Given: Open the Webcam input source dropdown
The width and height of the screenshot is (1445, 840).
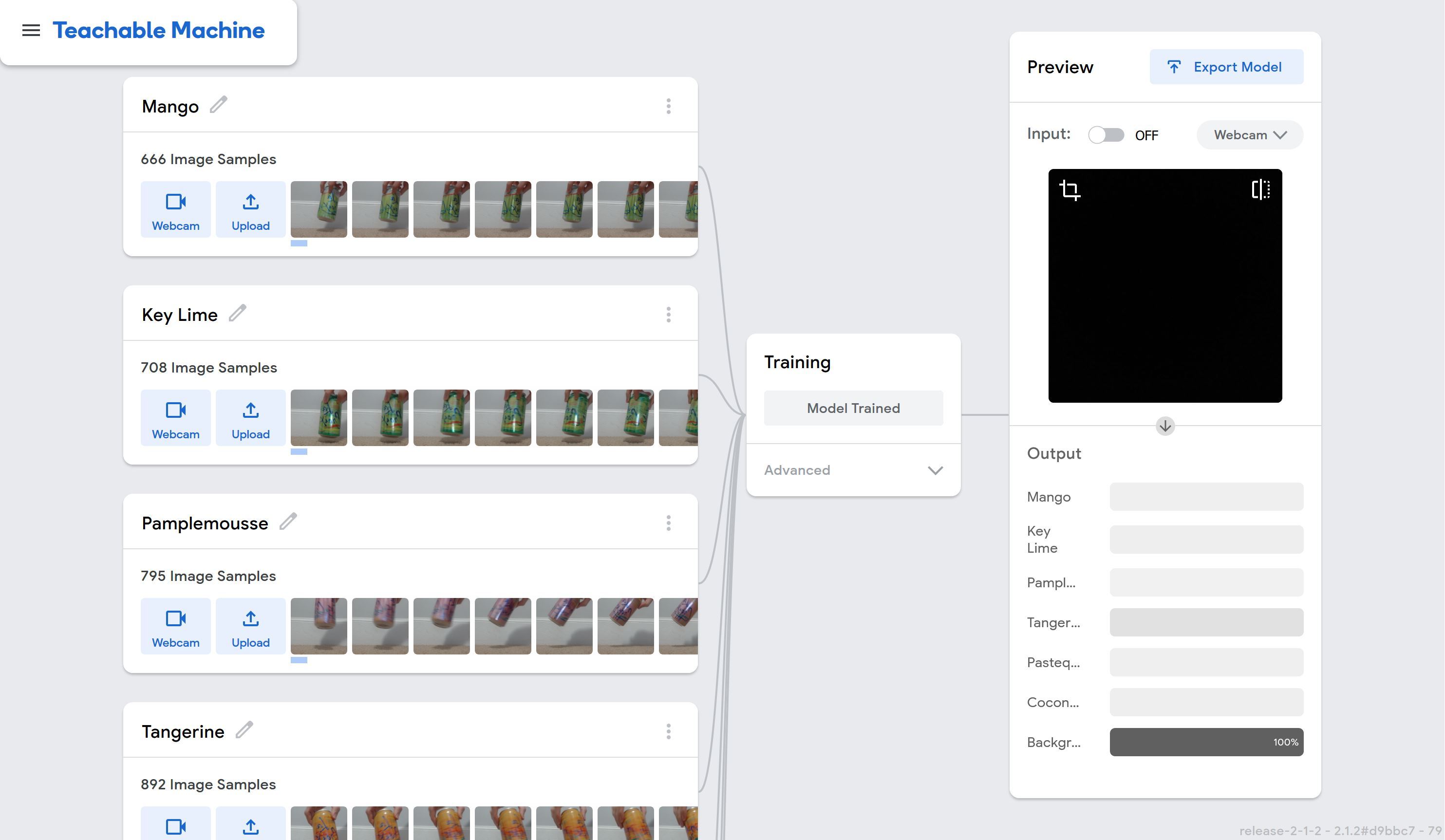Looking at the screenshot, I should tap(1249, 134).
